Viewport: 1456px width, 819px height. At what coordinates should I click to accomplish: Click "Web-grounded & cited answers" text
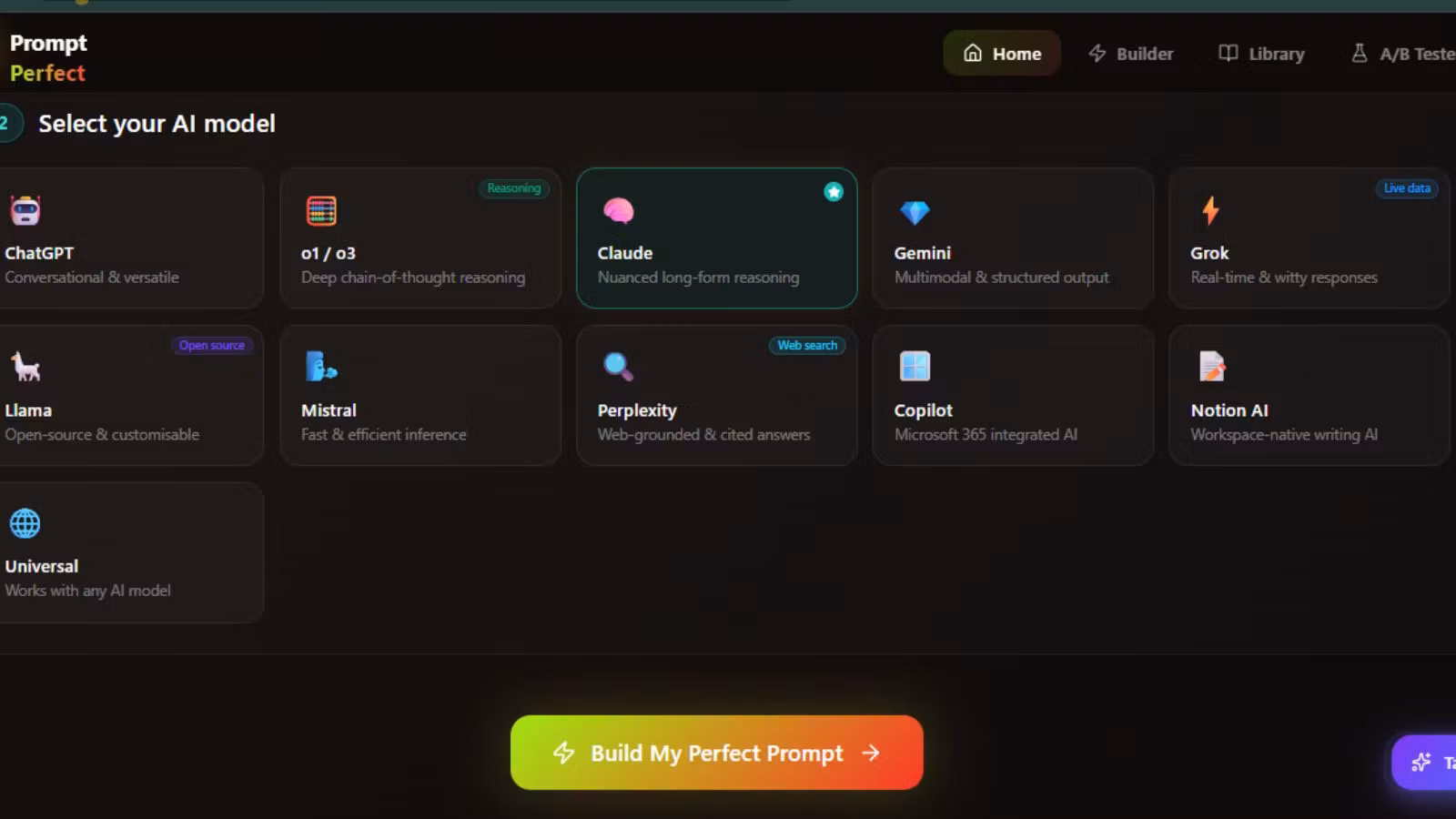click(703, 435)
